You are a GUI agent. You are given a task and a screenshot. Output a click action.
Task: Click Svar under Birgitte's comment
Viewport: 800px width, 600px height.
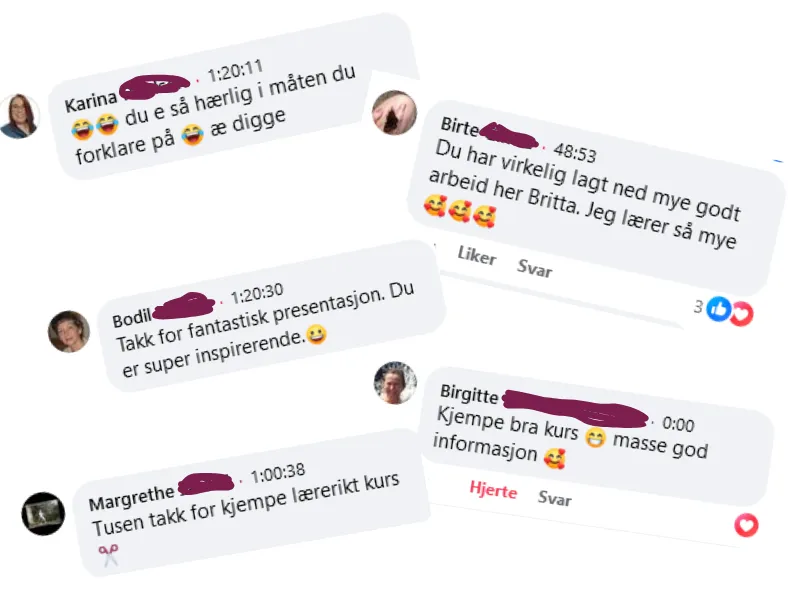click(554, 497)
